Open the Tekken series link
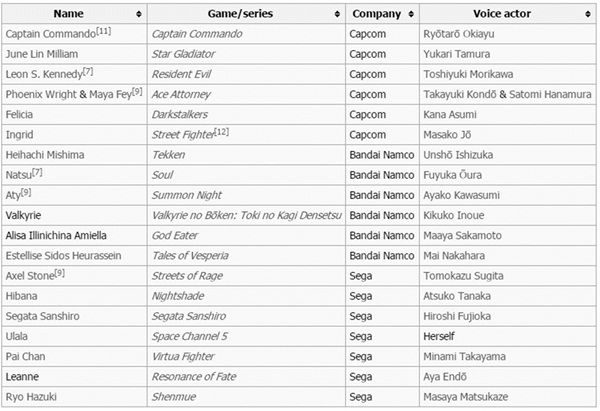This screenshot has height=411, width=600. 168,155
